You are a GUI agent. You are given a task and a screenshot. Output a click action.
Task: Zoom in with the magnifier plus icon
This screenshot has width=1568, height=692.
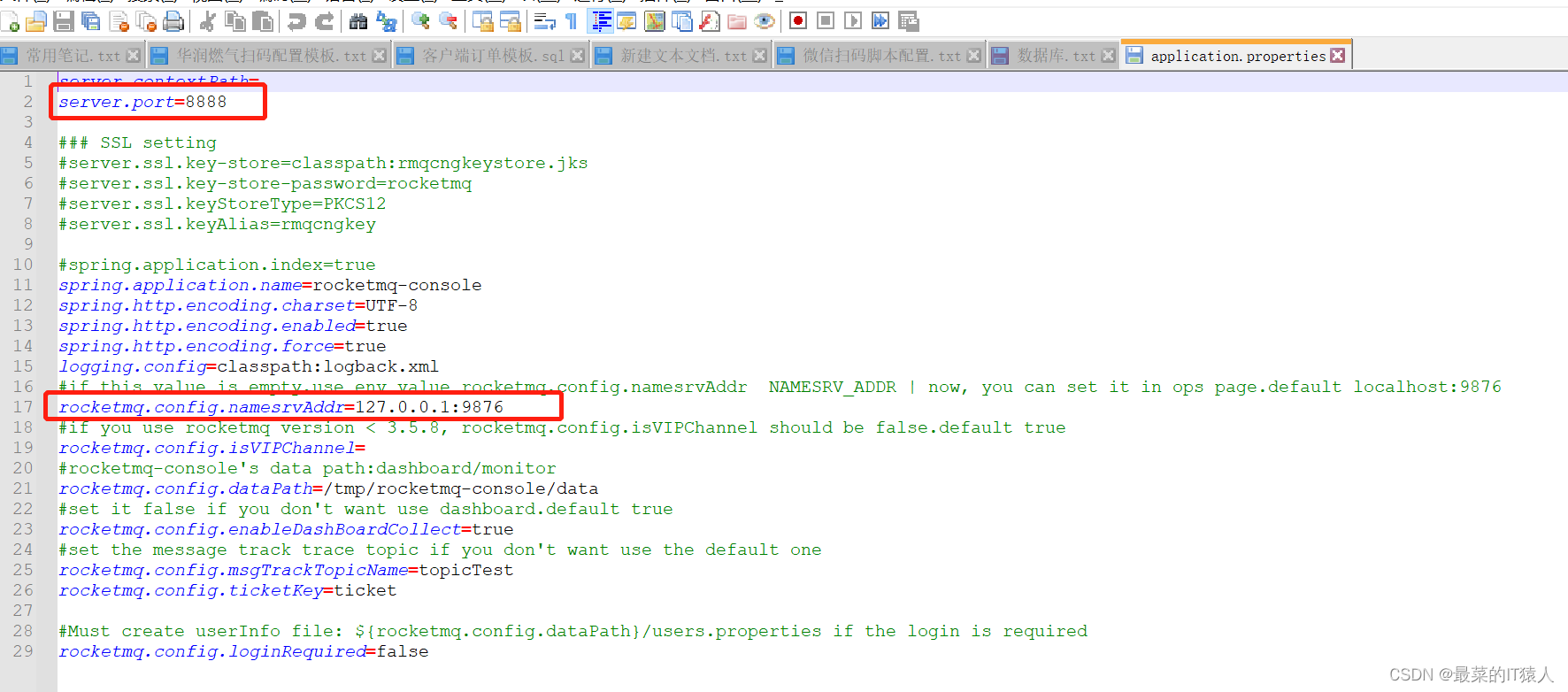pyautogui.click(x=420, y=21)
